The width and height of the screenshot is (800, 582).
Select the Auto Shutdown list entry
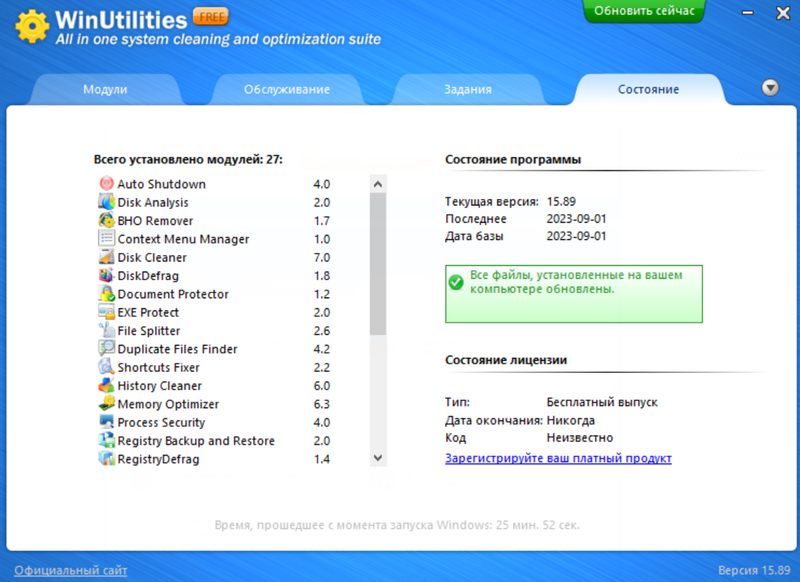[214, 184]
